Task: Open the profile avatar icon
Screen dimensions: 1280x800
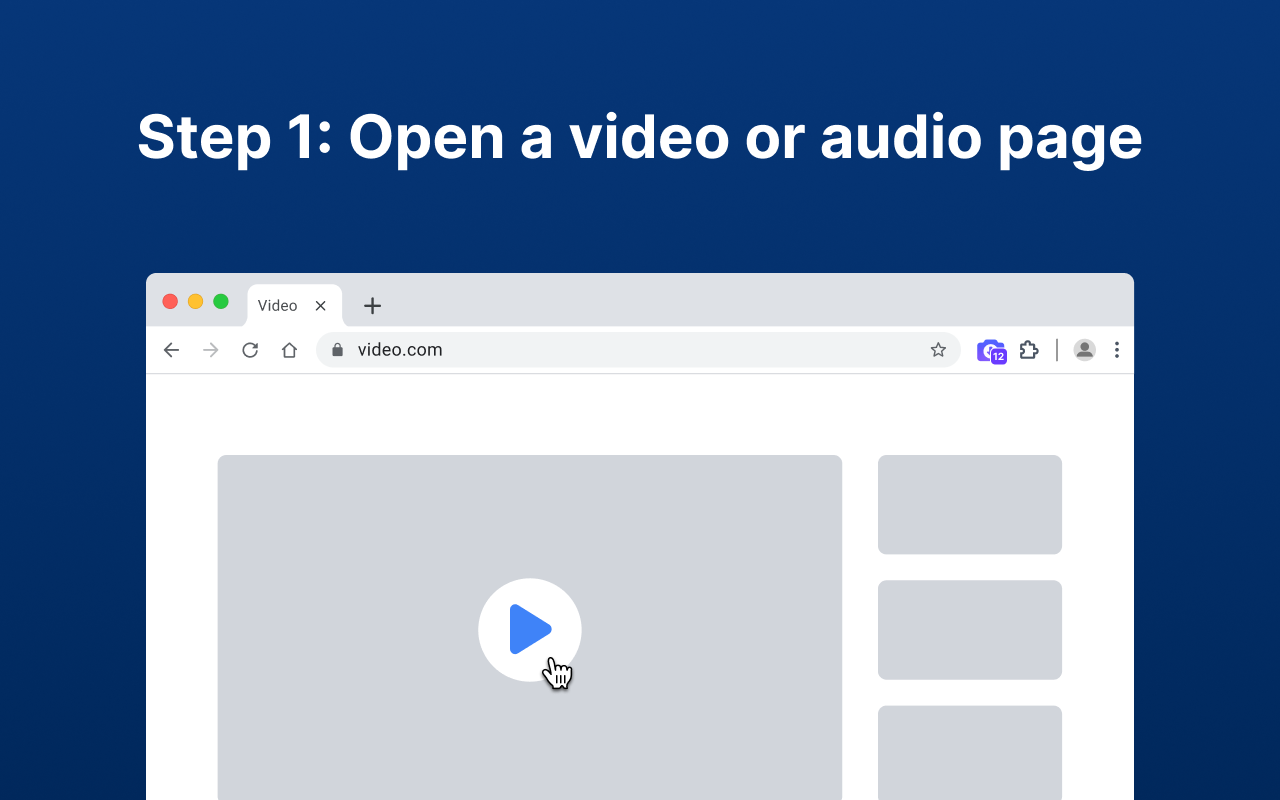Action: (x=1084, y=350)
